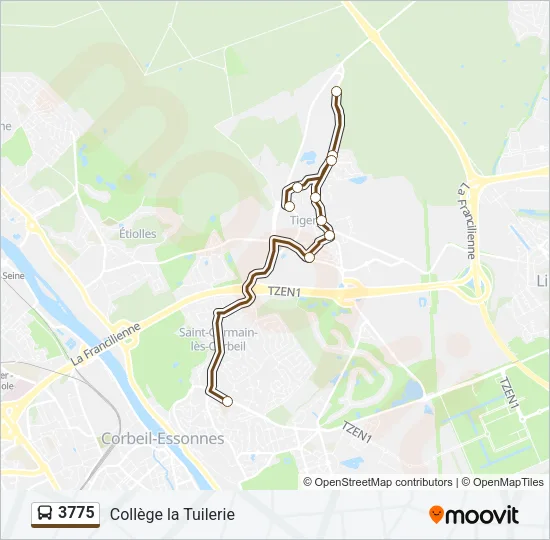Open the OpenStreetMap contributors attribution link
Image resolution: width=550 pixels, height=540 pixels.
(378, 482)
